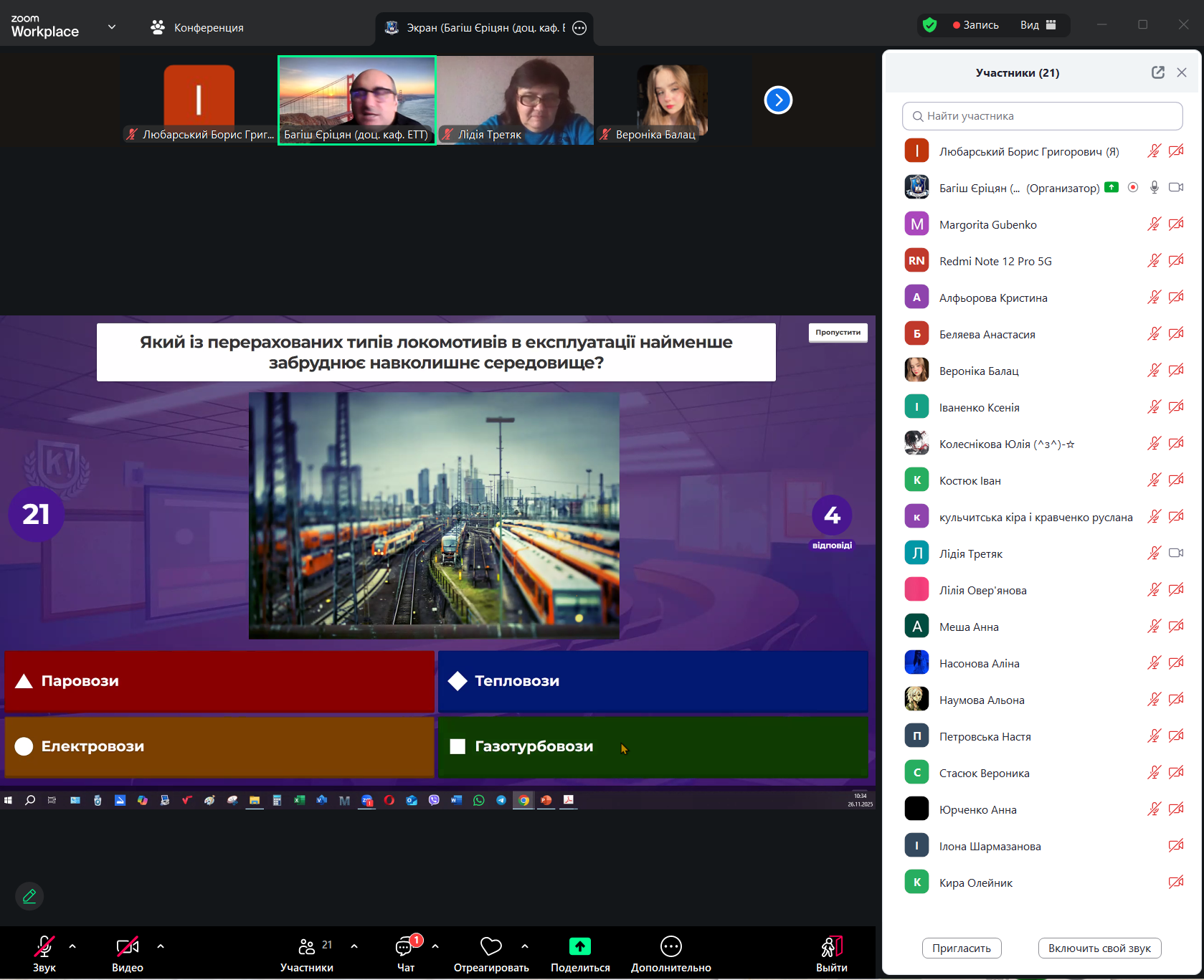Unmute microphone with Звук button
The image size is (1204, 980).
tap(44, 947)
